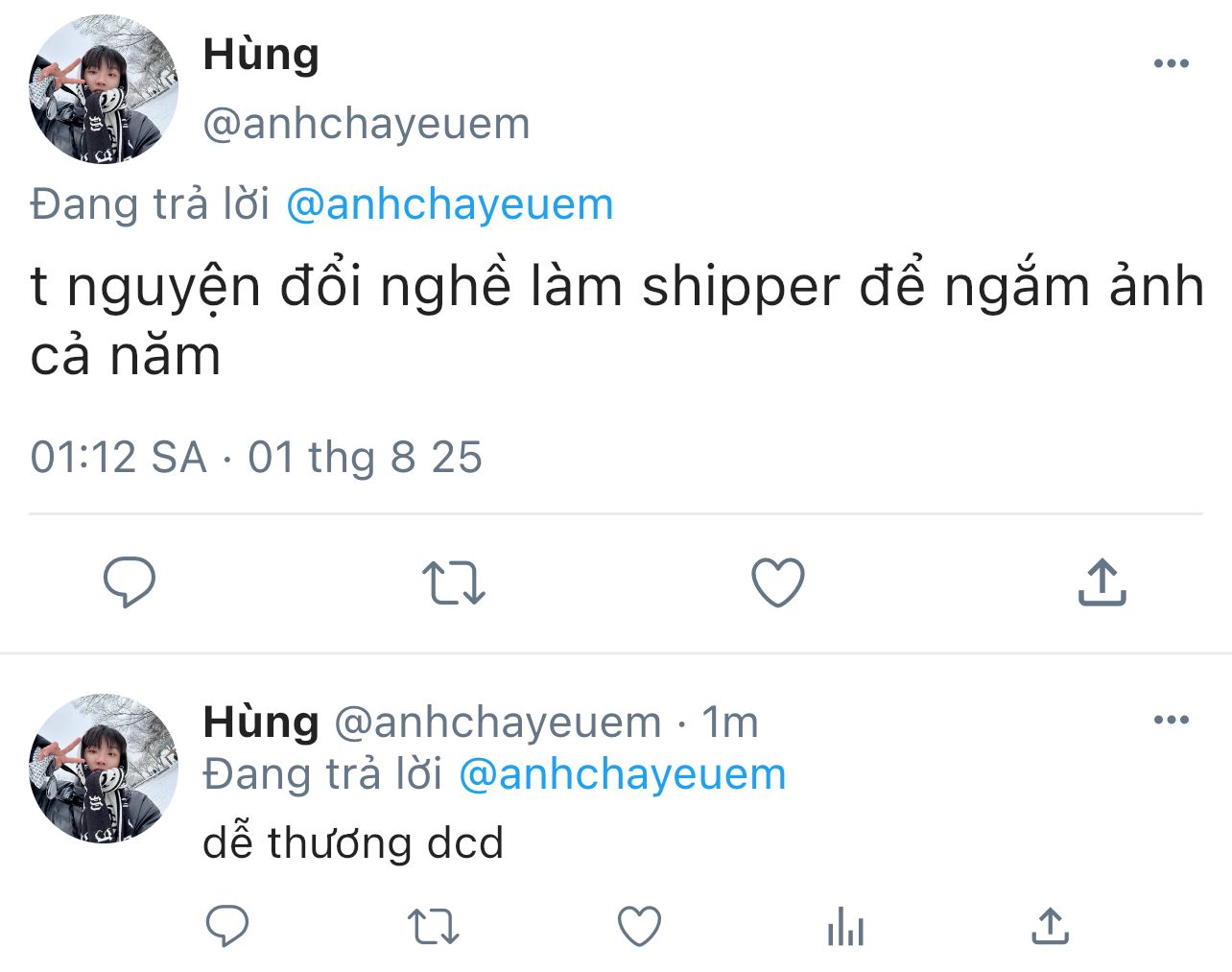The image size is (1232, 972).
Task: Click the blue @anhchayeuem mention in main tweet
Action: pos(449,204)
